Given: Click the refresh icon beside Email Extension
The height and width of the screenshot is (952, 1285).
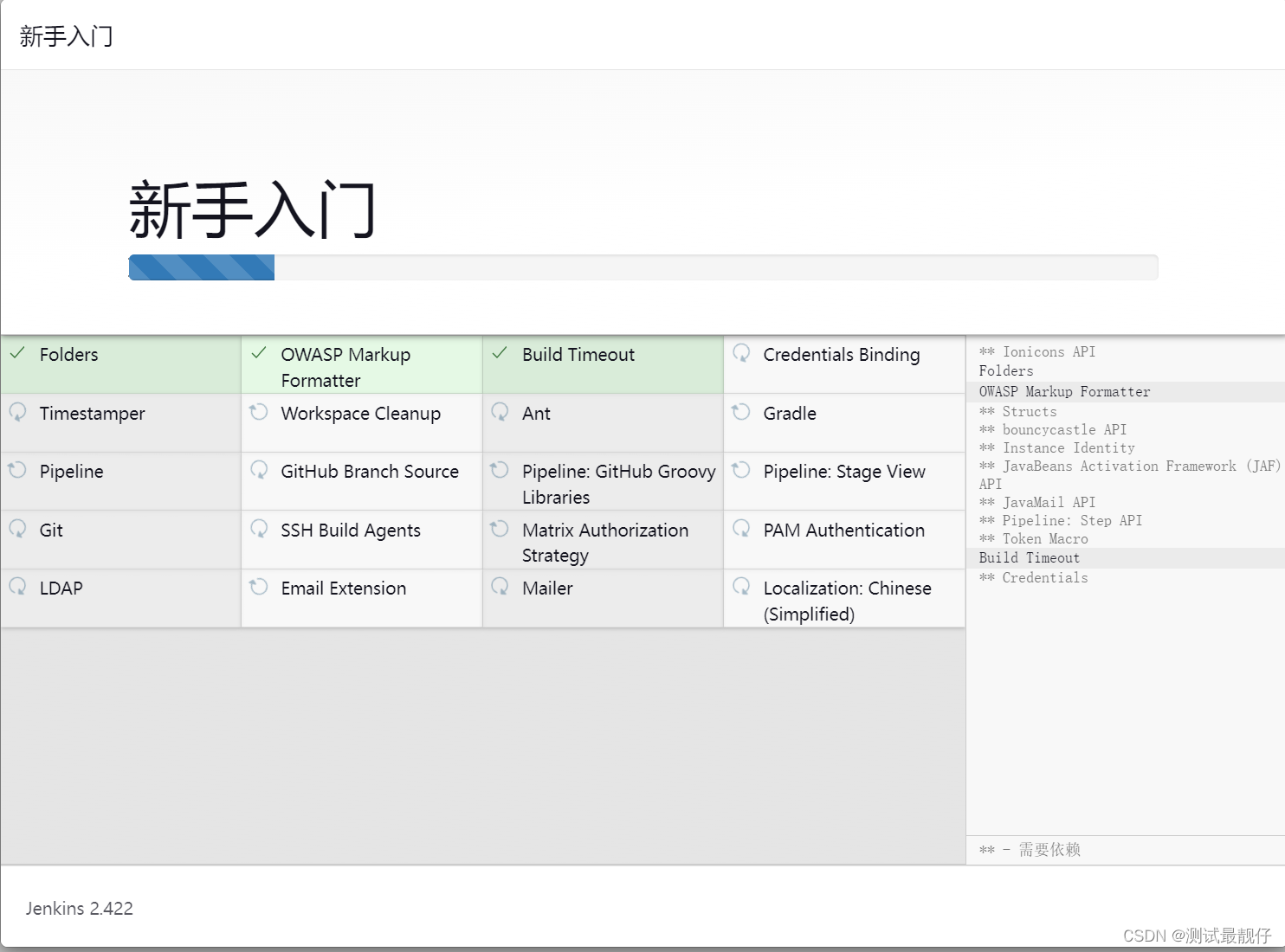Looking at the screenshot, I should 258,587.
